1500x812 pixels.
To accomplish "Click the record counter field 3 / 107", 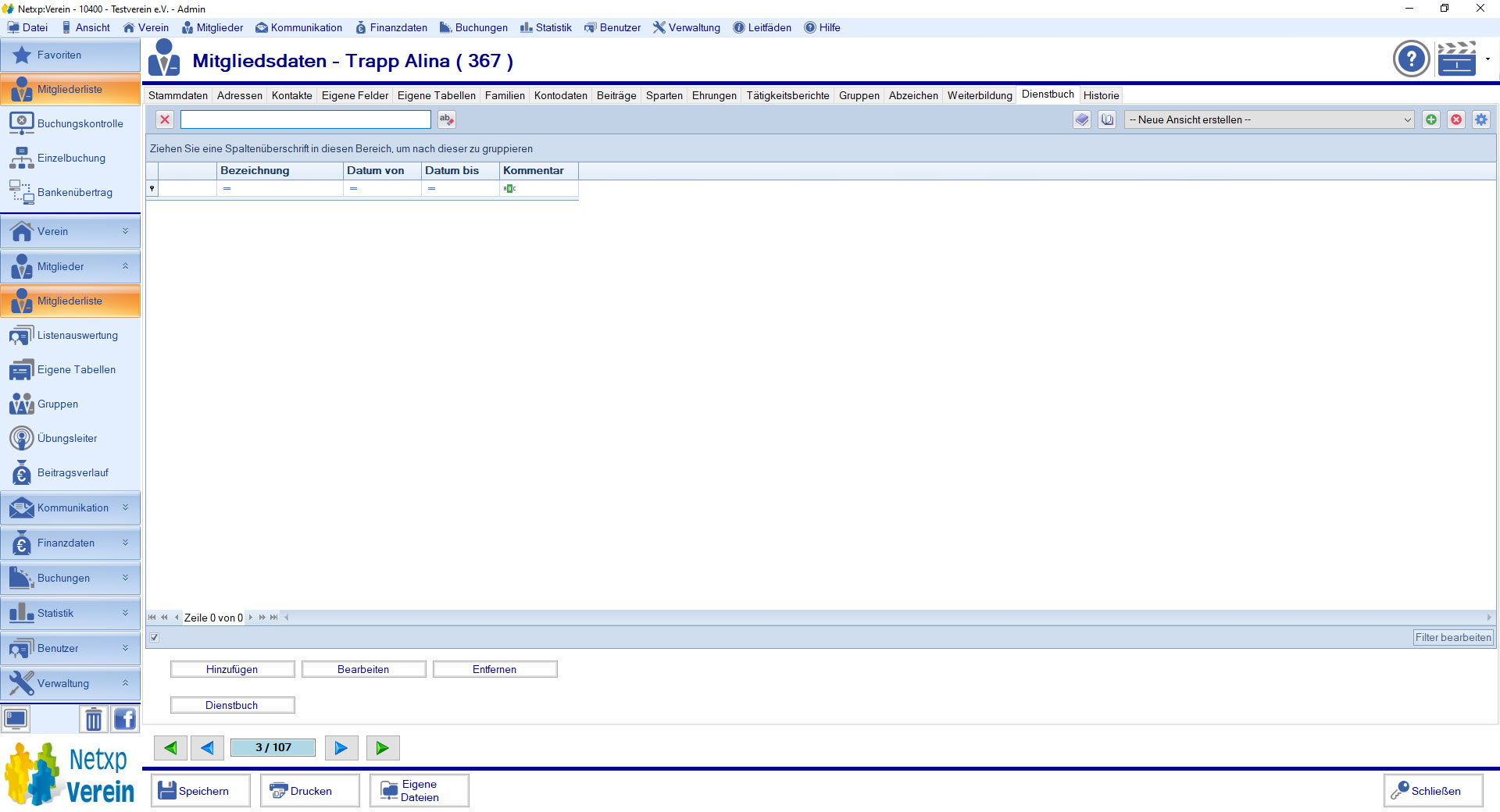I will 273,748.
